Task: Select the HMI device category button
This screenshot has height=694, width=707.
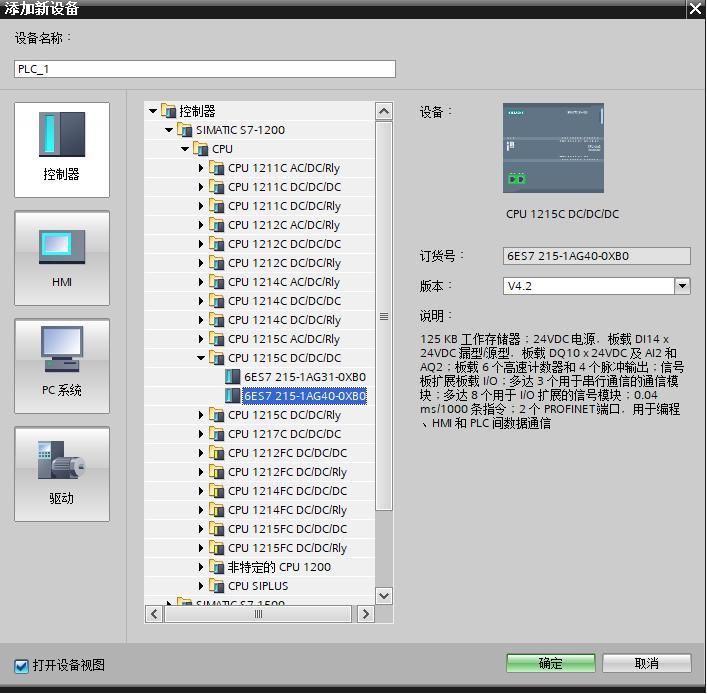Action: pyautogui.click(x=62, y=258)
